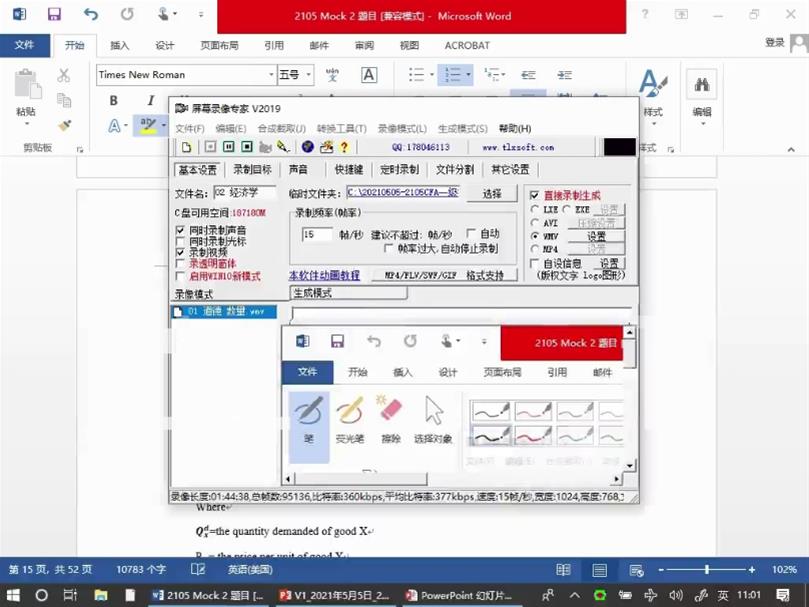Click the Paste clipboard icon
The width and height of the screenshot is (809, 607).
[x=27, y=84]
